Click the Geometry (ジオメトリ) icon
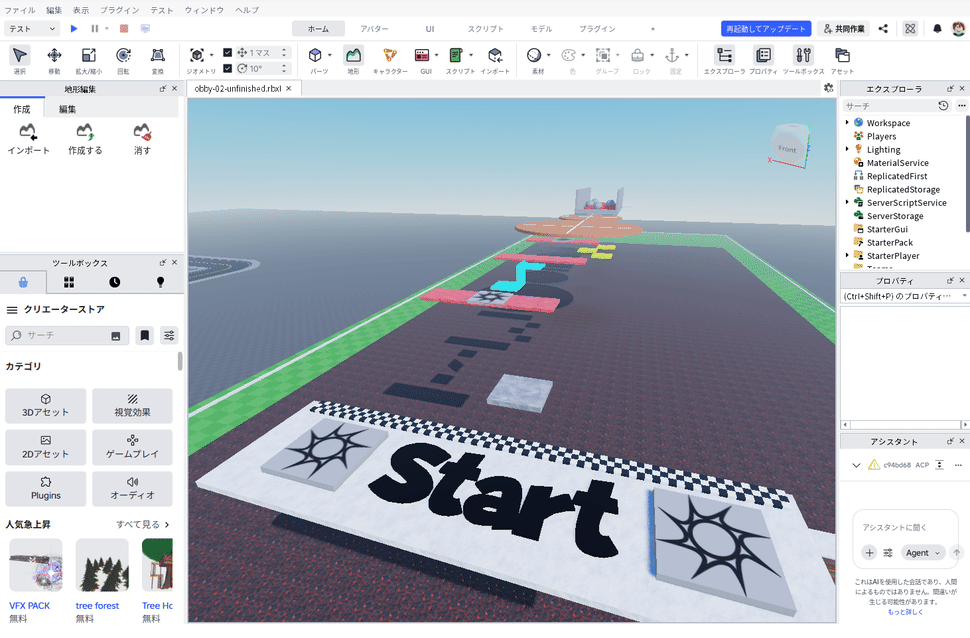This screenshot has width=970, height=638. (197, 55)
